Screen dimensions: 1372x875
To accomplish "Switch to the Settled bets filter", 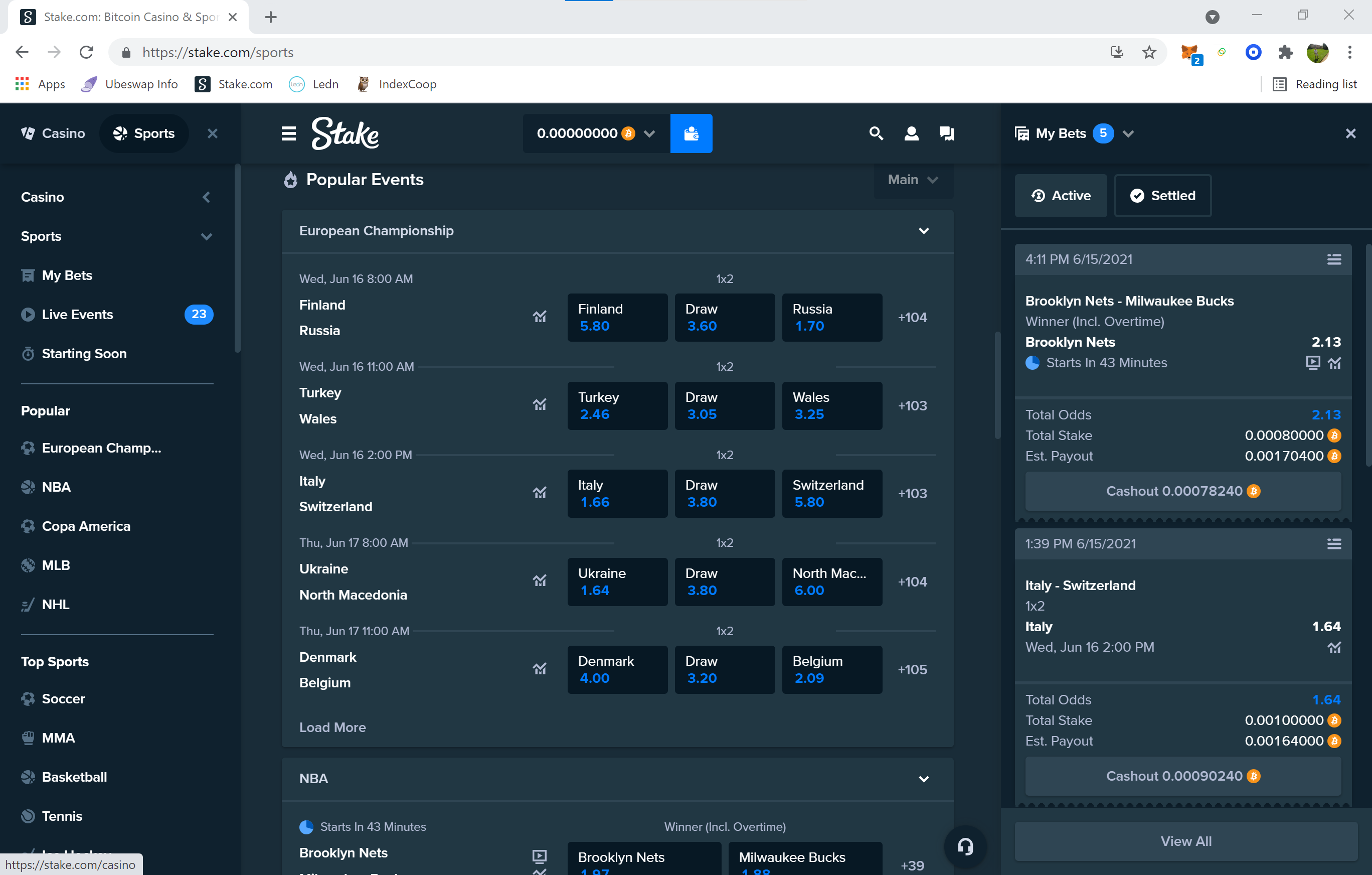I will [x=1162, y=196].
